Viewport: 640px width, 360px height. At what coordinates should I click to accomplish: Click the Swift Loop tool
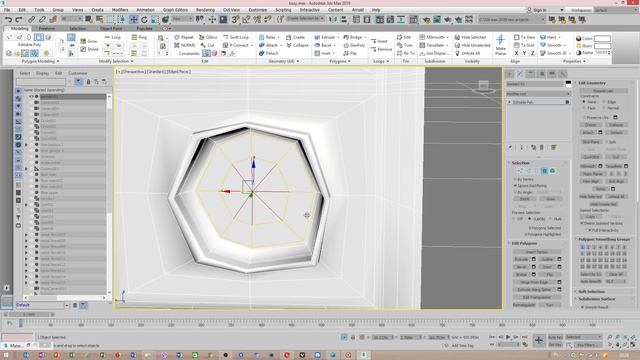pos(236,37)
